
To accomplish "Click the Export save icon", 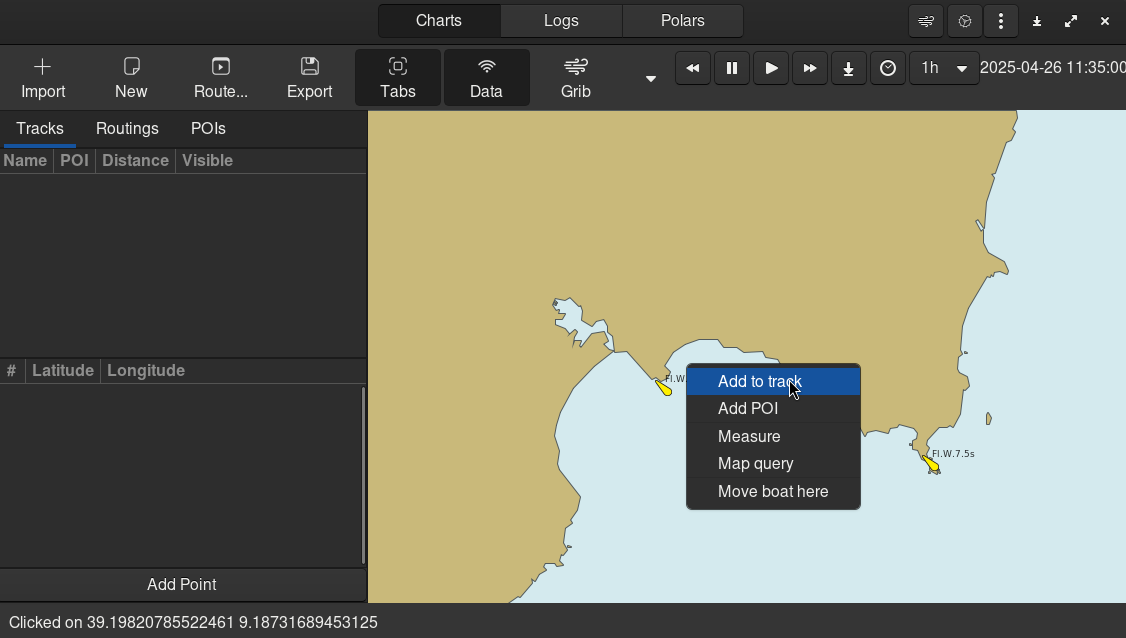I will tap(309, 78).
